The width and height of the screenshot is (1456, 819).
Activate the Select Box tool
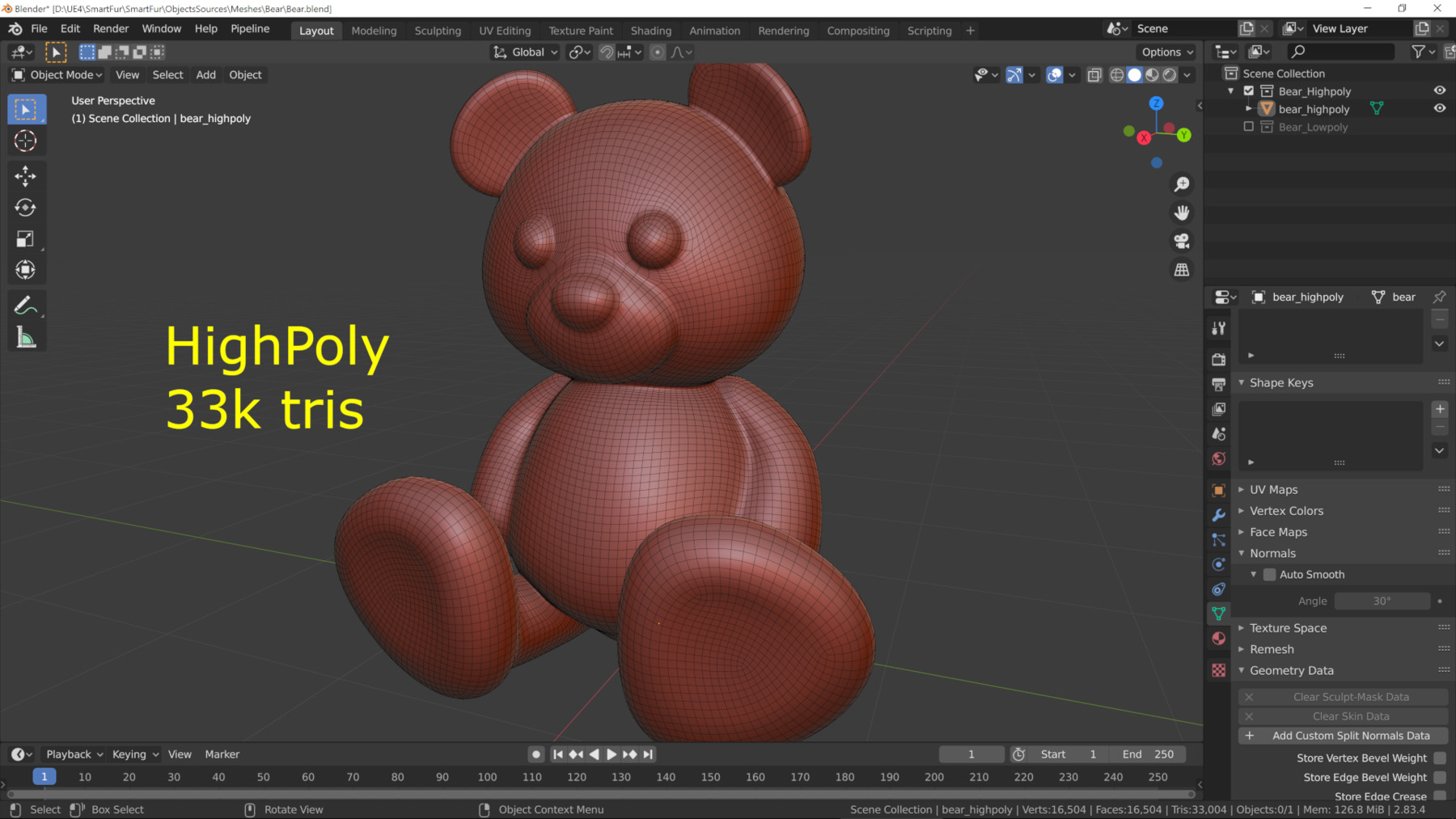[26, 109]
